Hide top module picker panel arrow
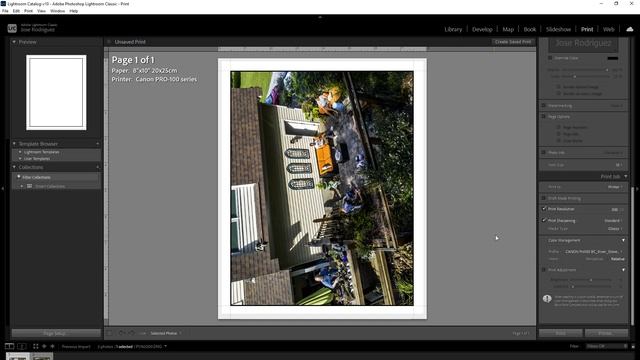 pos(320,17)
